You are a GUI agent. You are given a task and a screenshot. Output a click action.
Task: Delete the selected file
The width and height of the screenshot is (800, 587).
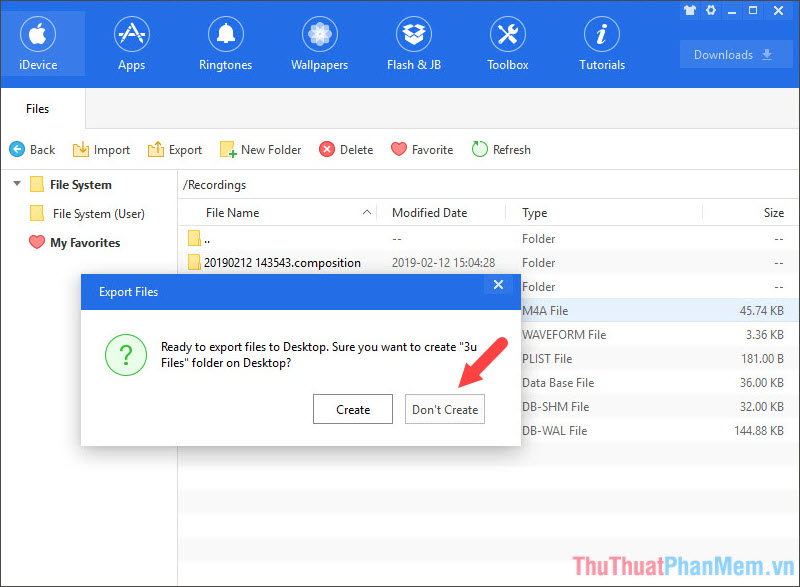346,149
